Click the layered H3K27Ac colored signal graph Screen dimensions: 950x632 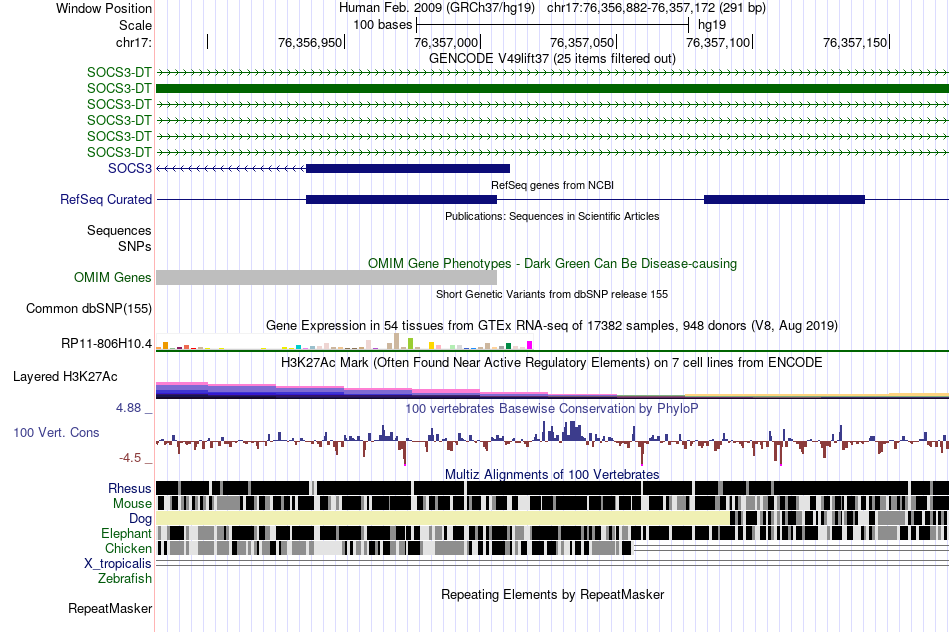[x=552, y=390]
